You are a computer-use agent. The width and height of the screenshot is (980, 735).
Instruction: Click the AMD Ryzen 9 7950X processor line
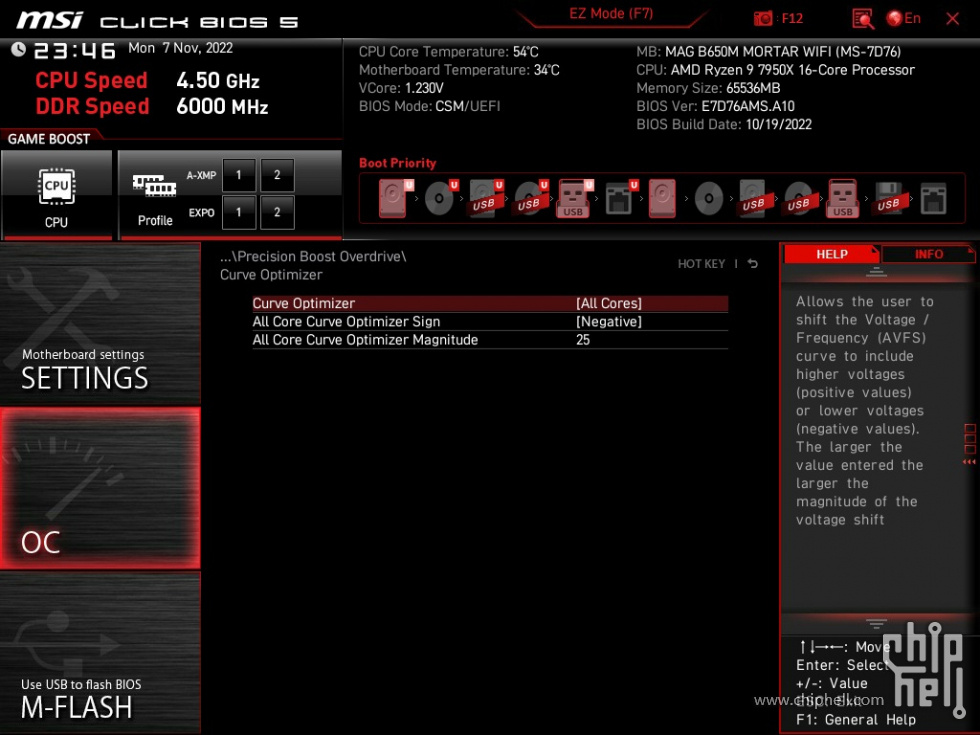776,70
